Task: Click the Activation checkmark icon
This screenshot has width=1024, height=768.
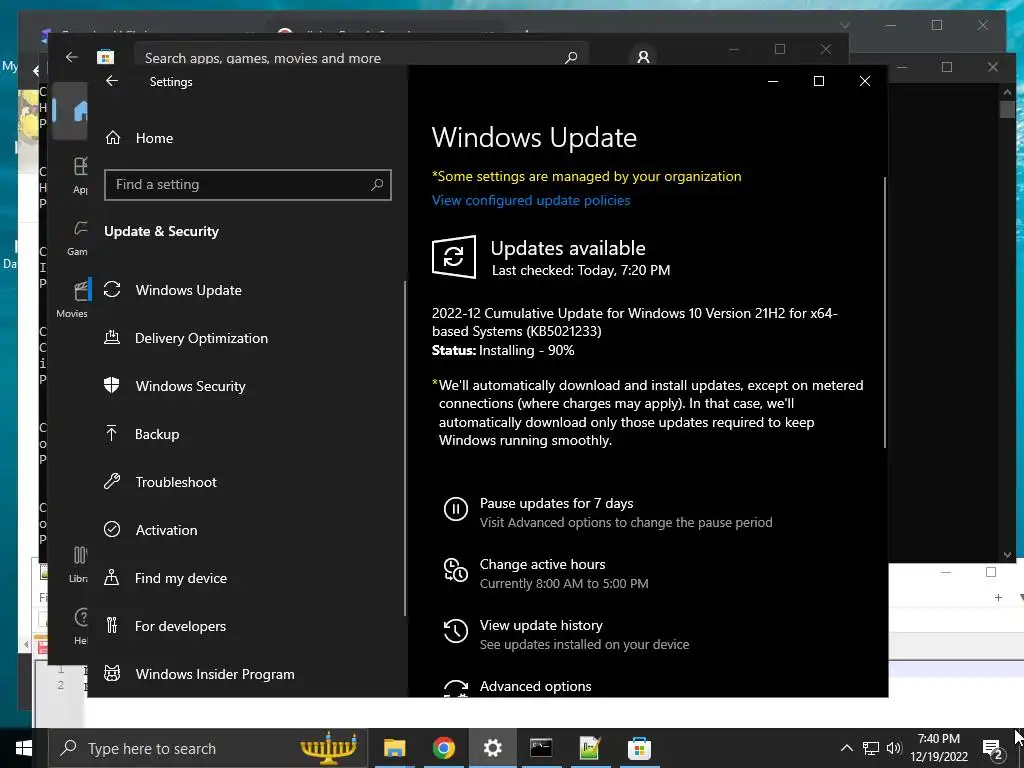Action: coord(112,530)
